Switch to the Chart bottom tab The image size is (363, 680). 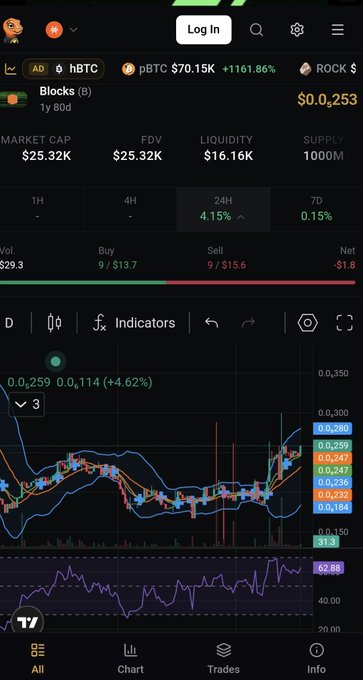coord(130,658)
